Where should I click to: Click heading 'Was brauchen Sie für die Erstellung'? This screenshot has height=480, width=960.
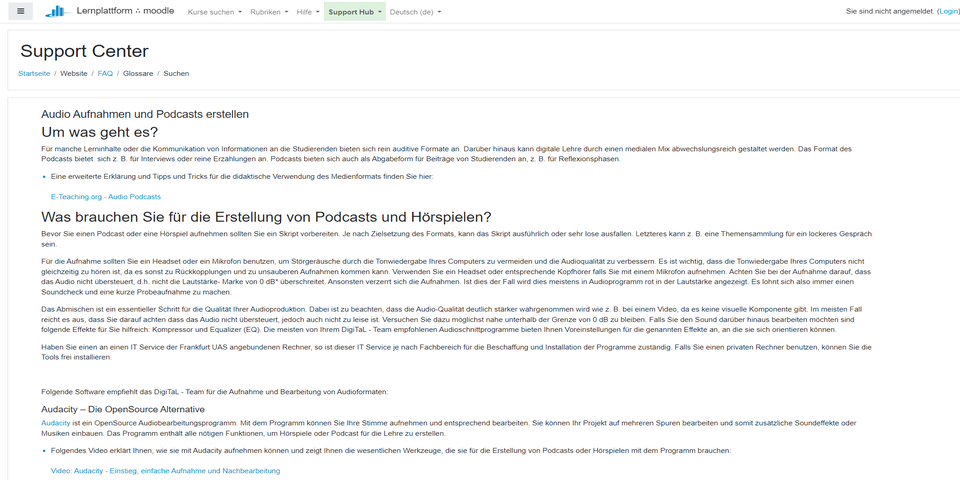(266, 217)
